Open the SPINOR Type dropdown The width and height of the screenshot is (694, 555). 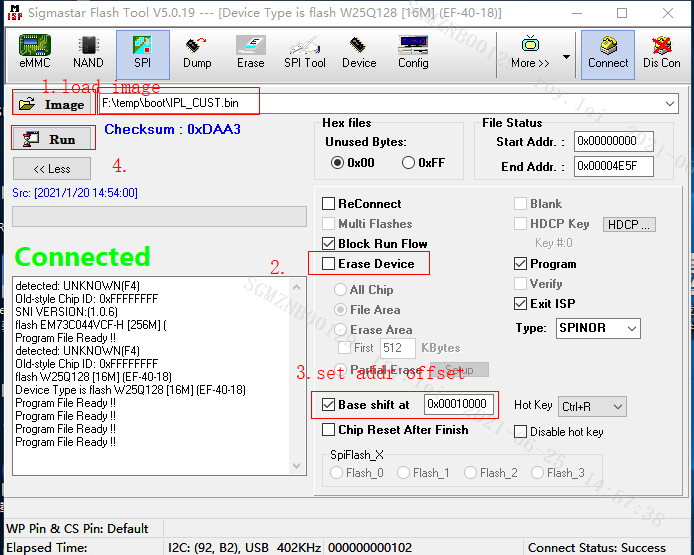[598, 328]
